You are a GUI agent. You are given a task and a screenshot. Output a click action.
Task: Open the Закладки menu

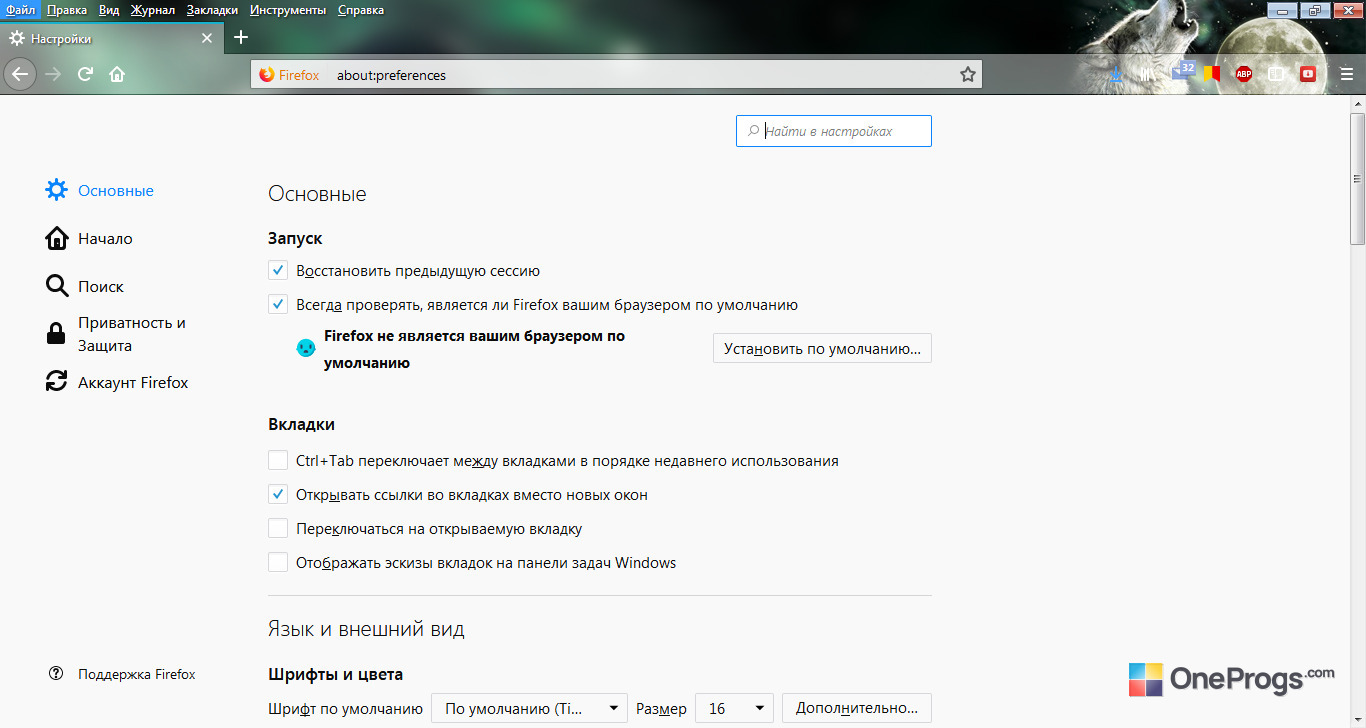click(212, 9)
